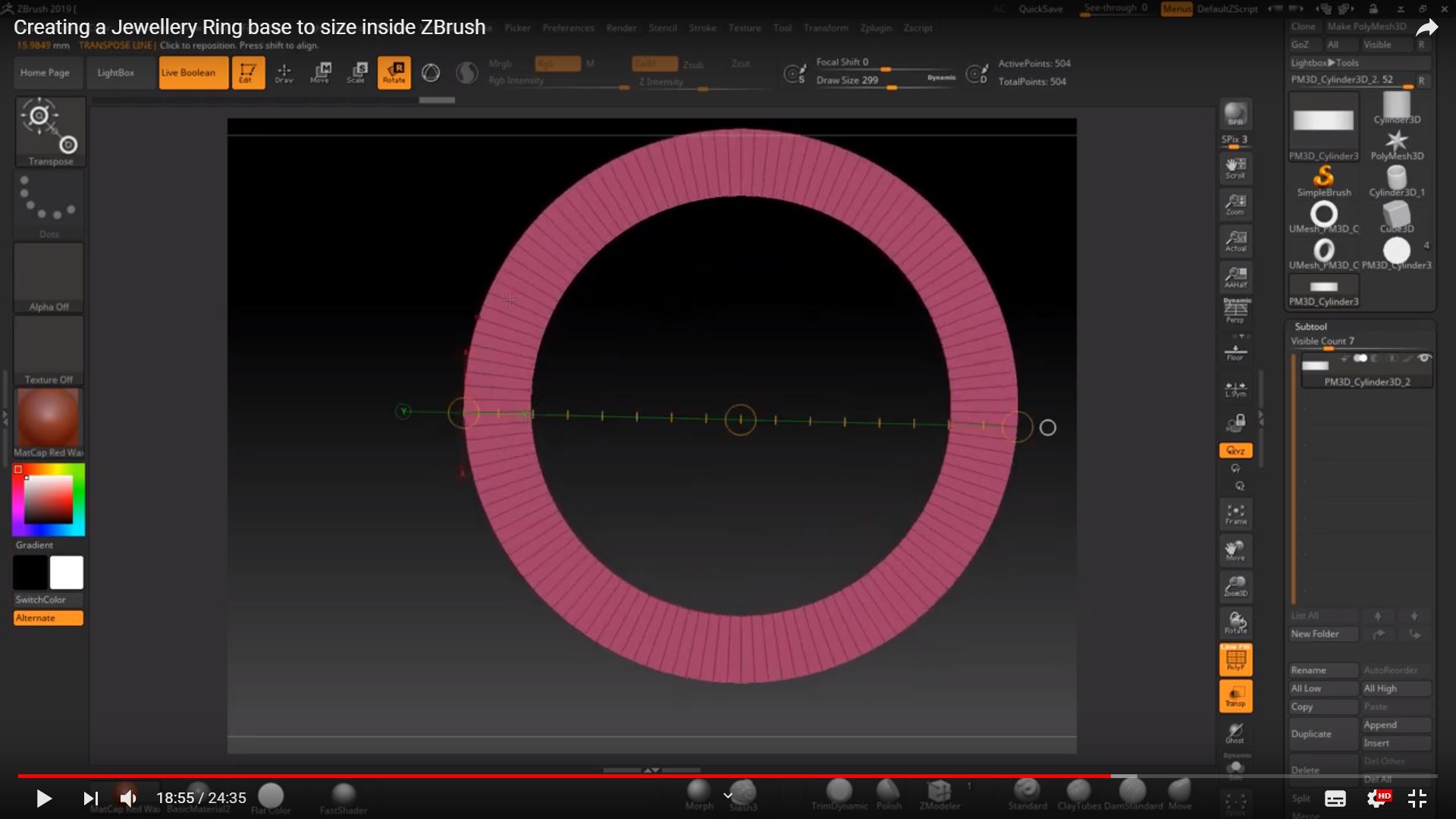This screenshot has height=819, width=1456.
Task: Toggle video subtitles
Action: [x=1335, y=799]
